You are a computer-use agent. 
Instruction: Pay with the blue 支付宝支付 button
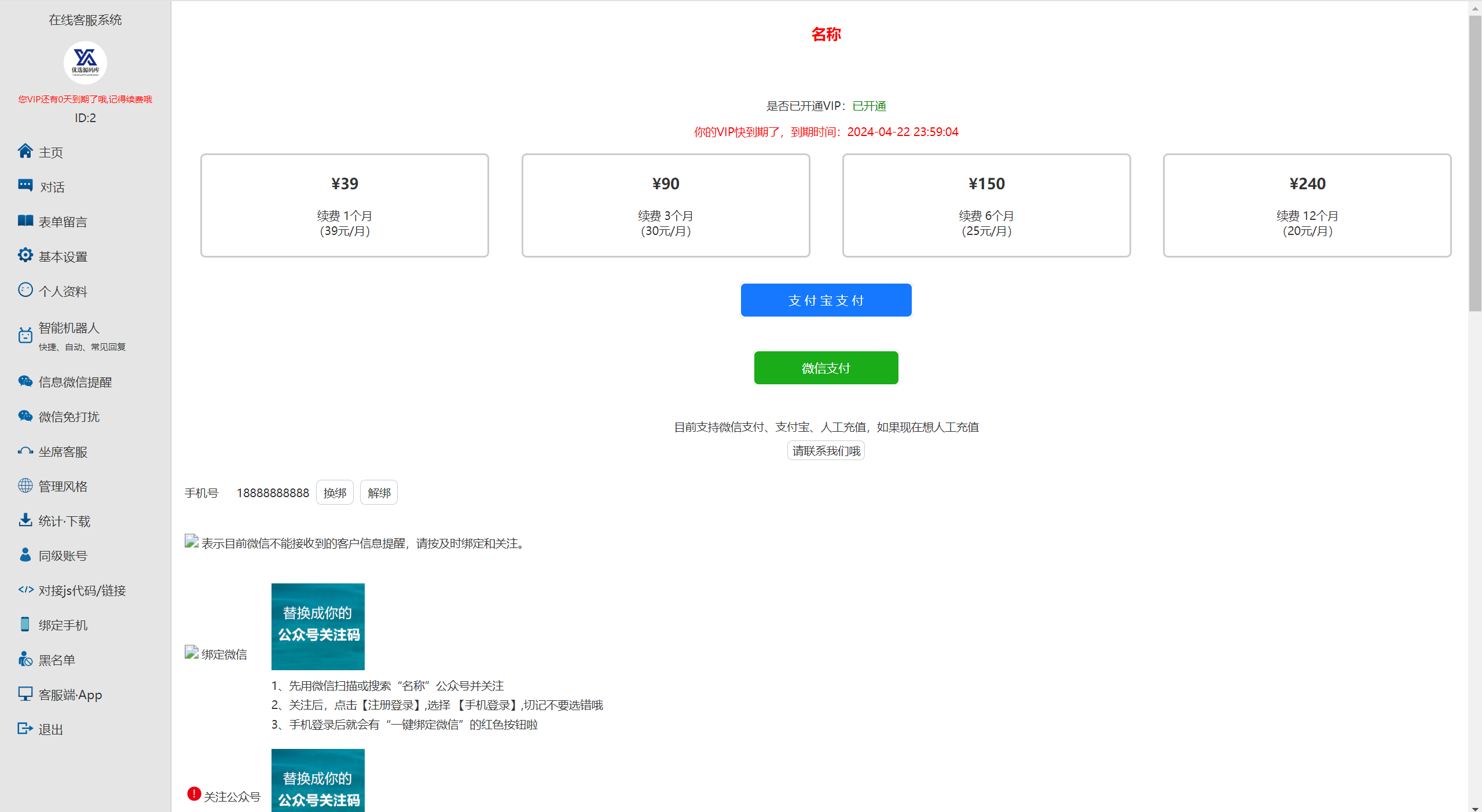tap(826, 300)
